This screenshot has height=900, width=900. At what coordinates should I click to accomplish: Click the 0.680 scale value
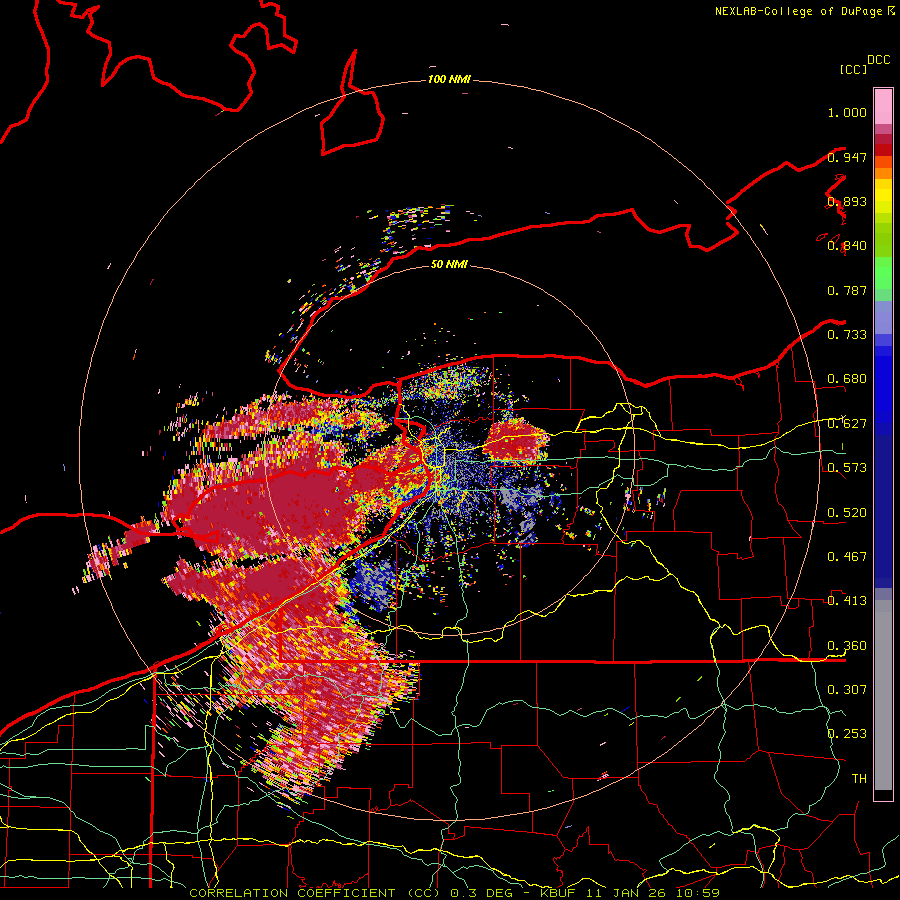[x=847, y=379]
